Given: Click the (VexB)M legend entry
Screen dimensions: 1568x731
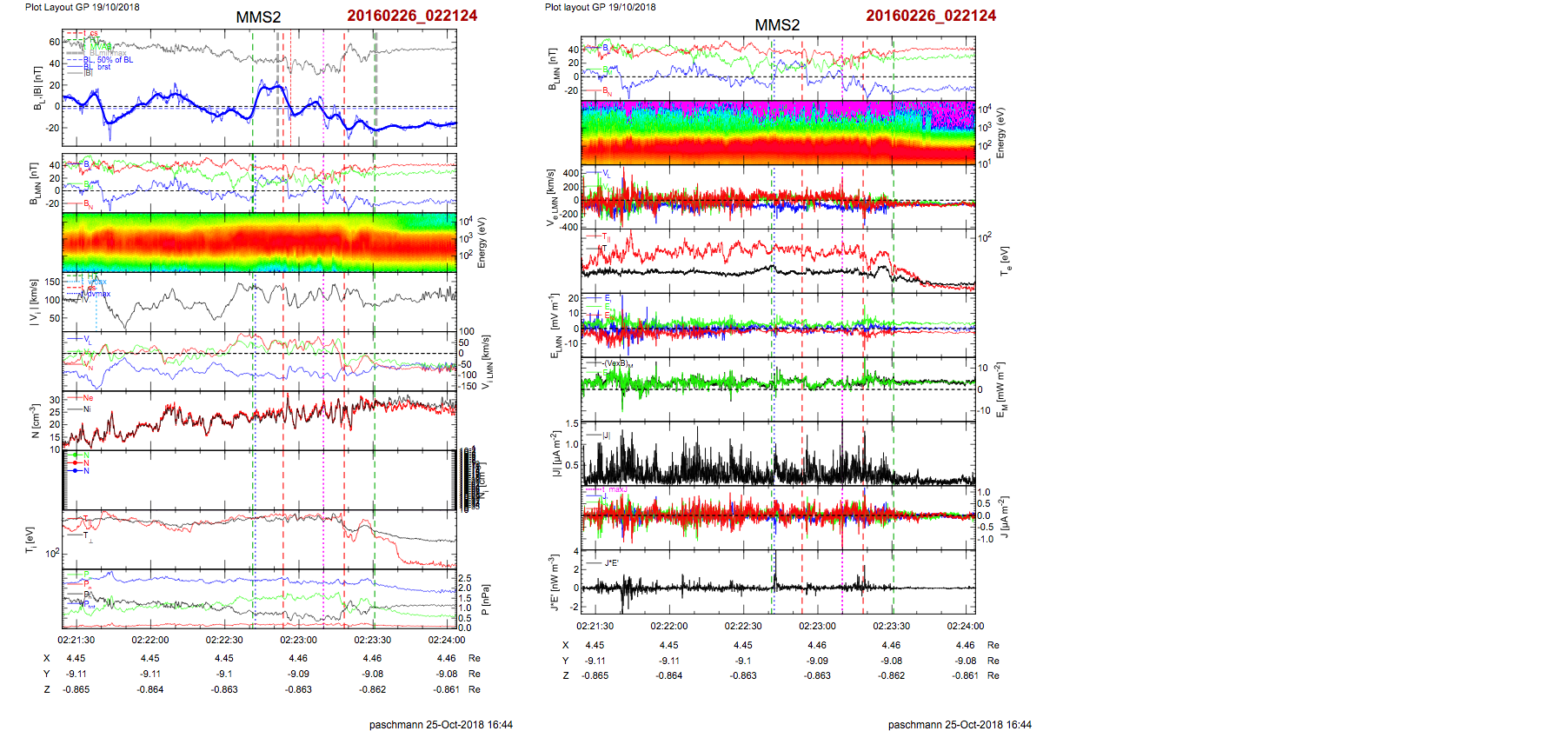Looking at the screenshot, I should 616,363.
